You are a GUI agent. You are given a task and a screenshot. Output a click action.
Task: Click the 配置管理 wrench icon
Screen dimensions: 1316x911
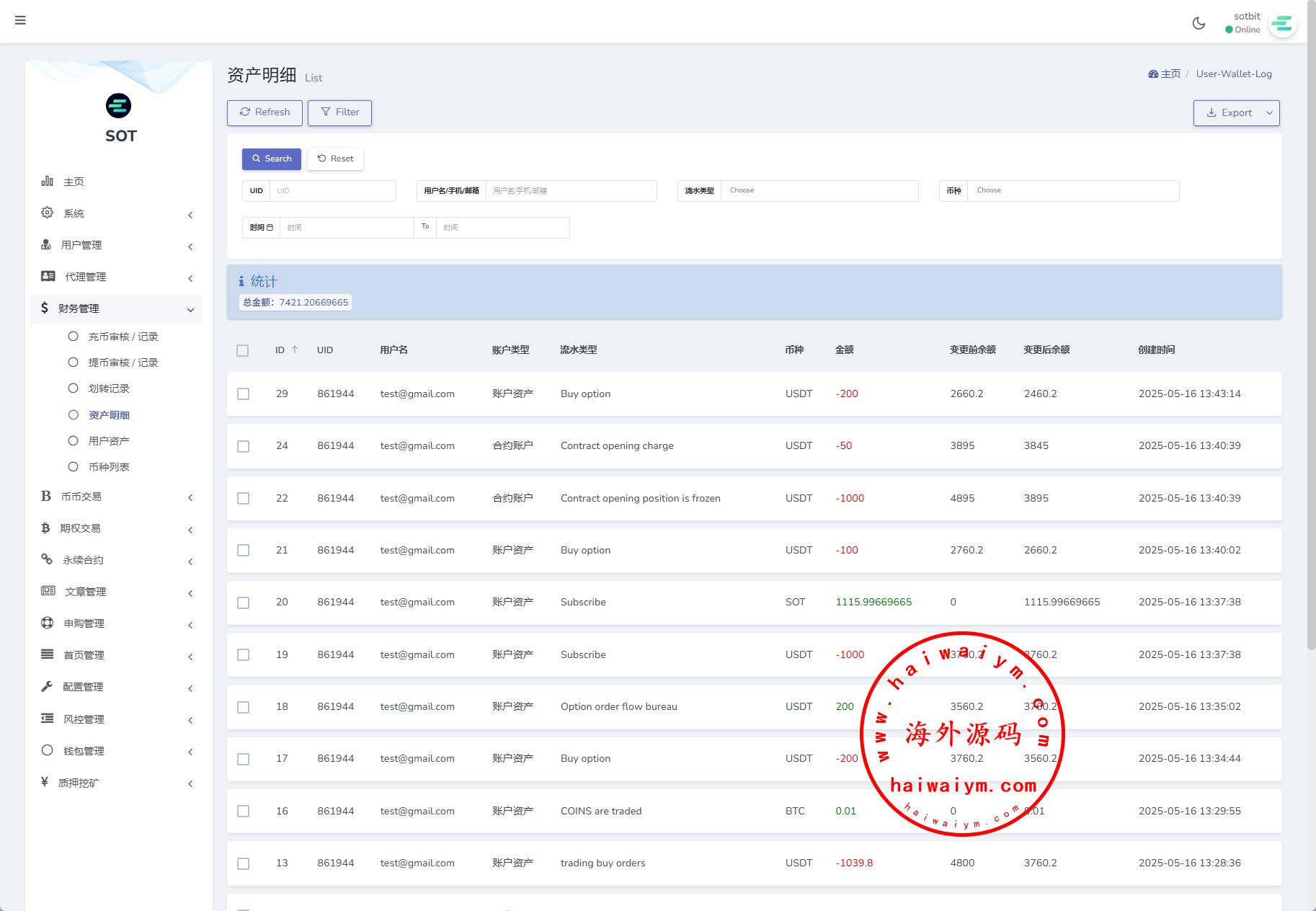click(x=48, y=687)
